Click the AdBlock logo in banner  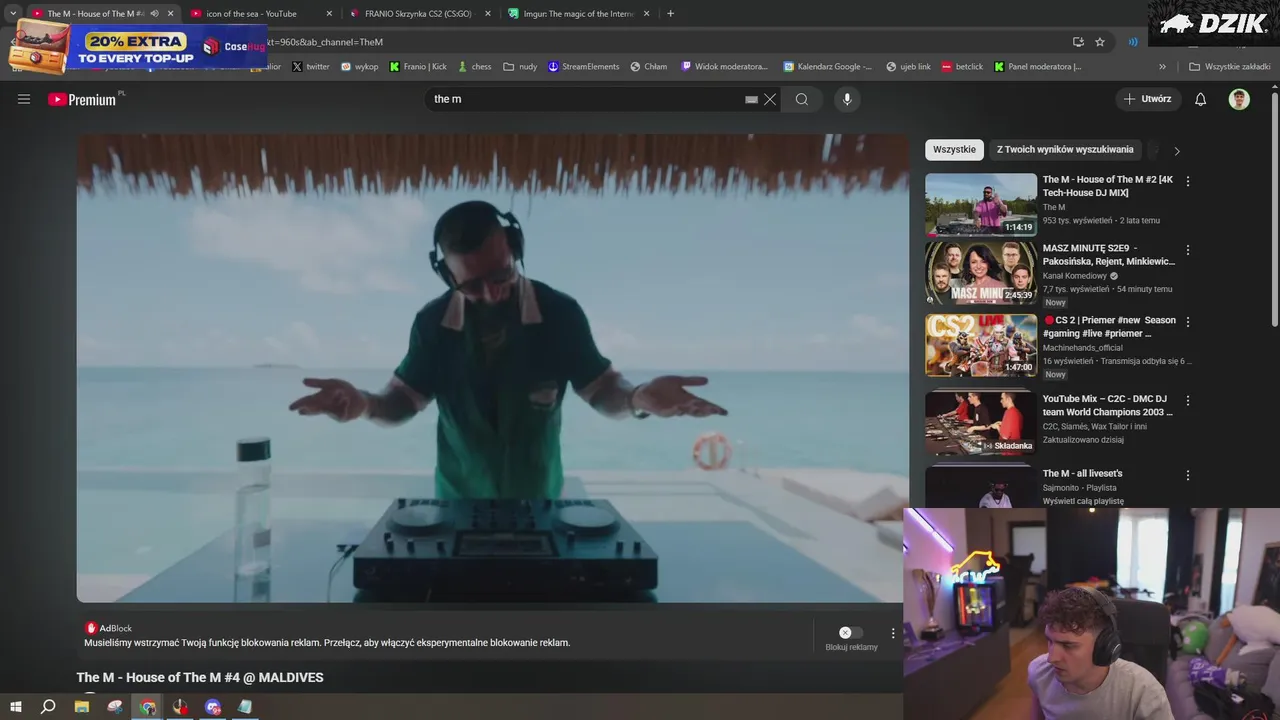[92, 628]
